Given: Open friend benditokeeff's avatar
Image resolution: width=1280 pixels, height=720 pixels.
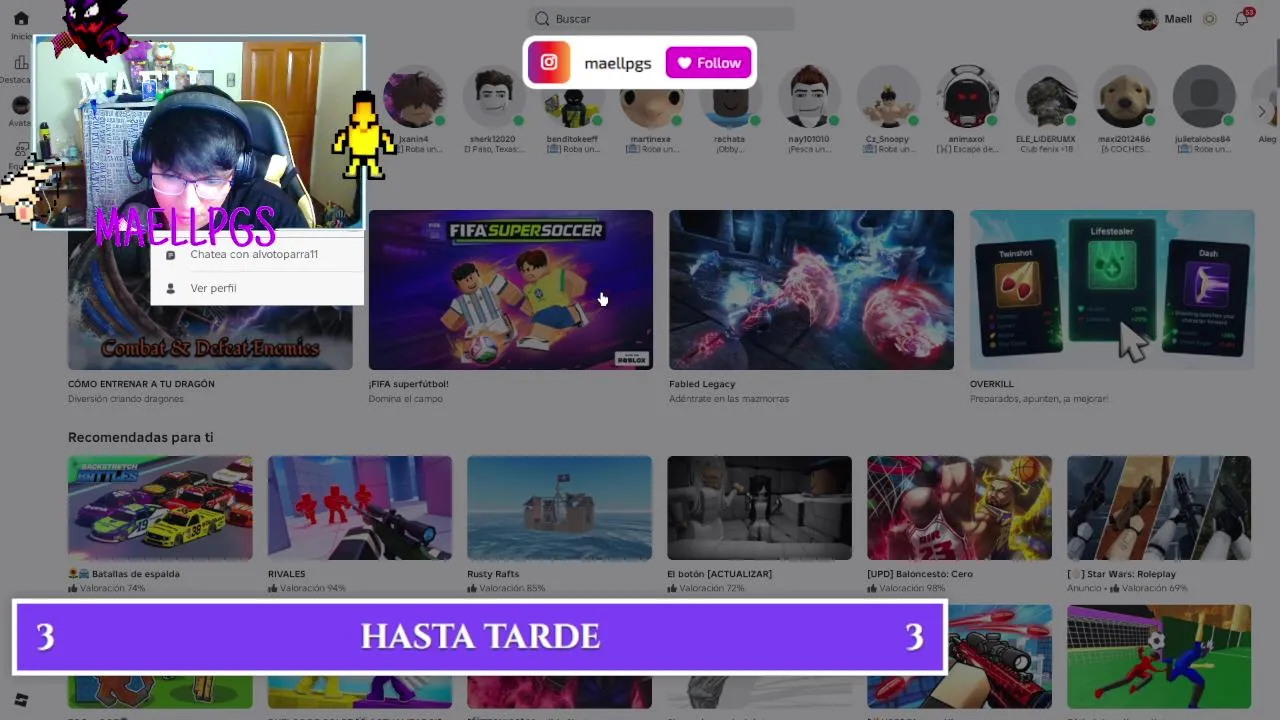Looking at the screenshot, I should [x=572, y=97].
